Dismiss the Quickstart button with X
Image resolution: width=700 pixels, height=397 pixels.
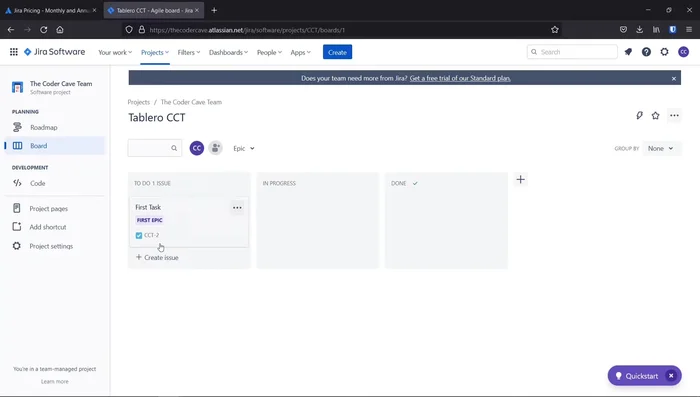point(671,376)
